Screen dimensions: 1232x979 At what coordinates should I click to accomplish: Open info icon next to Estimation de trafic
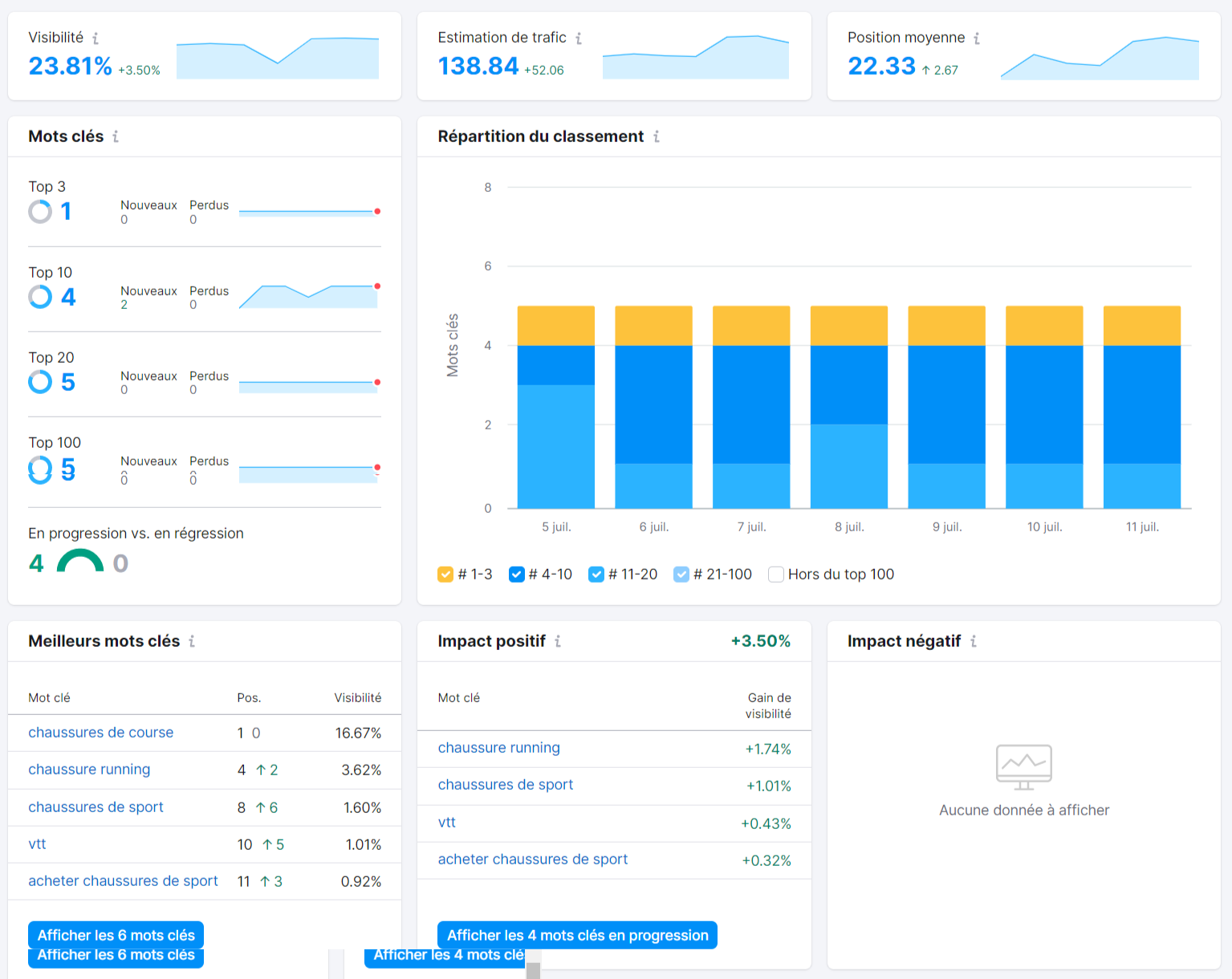[579, 38]
